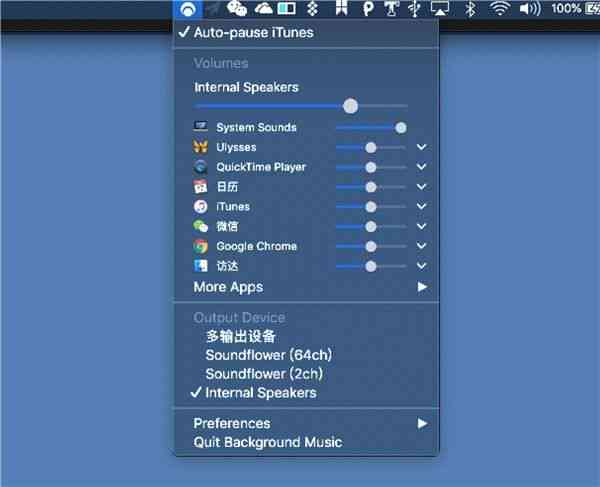Expand Ulysses volume options chevron
Image resolution: width=600 pixels, height=487 pixels.
(x=421, y=147)
